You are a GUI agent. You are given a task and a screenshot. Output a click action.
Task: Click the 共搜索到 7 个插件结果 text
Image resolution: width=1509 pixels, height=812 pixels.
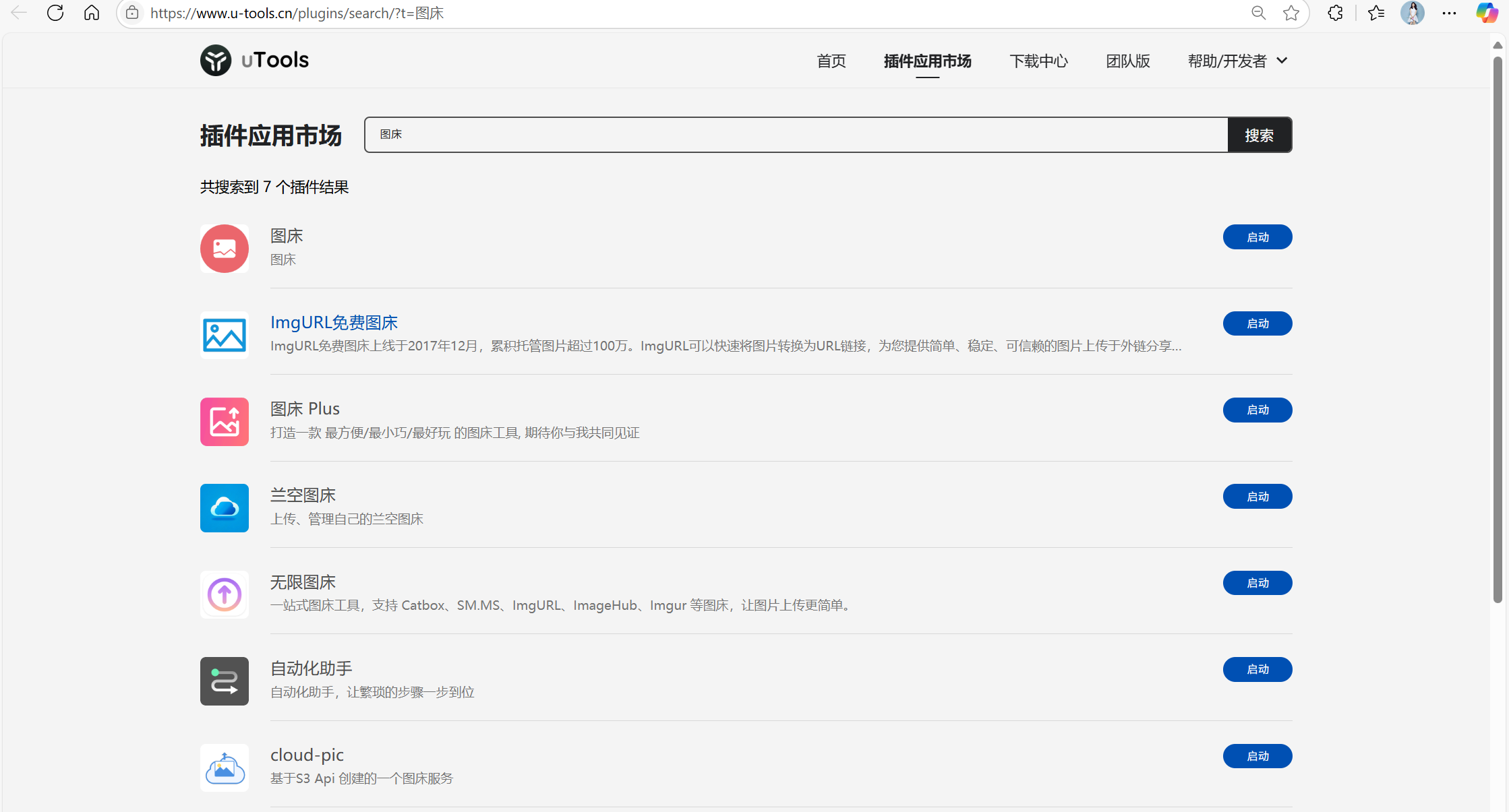[274, 187]
